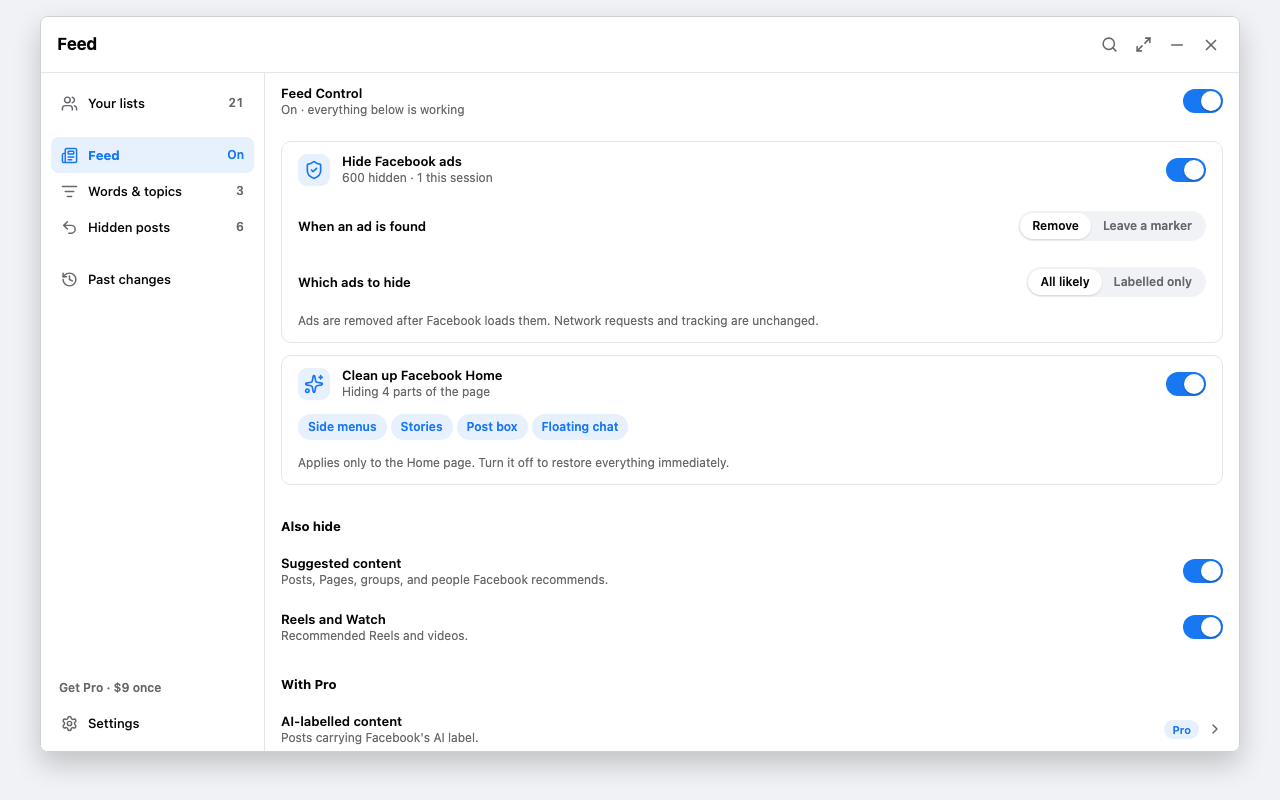Screen dimensions: 1280x800
Task: Click the Feed title in the header
Action: click(x=77, y=44)
